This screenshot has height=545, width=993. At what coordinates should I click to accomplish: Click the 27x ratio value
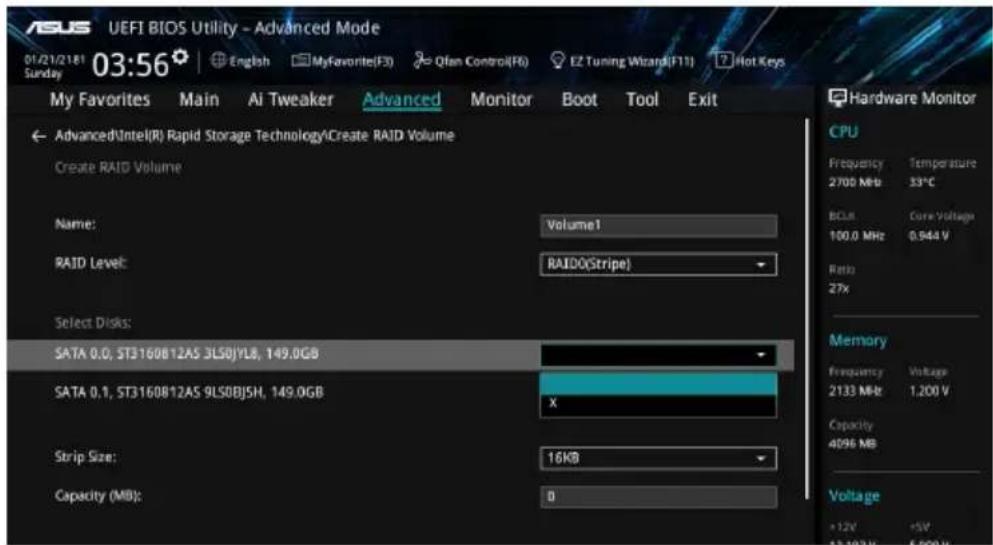(839, 289)
